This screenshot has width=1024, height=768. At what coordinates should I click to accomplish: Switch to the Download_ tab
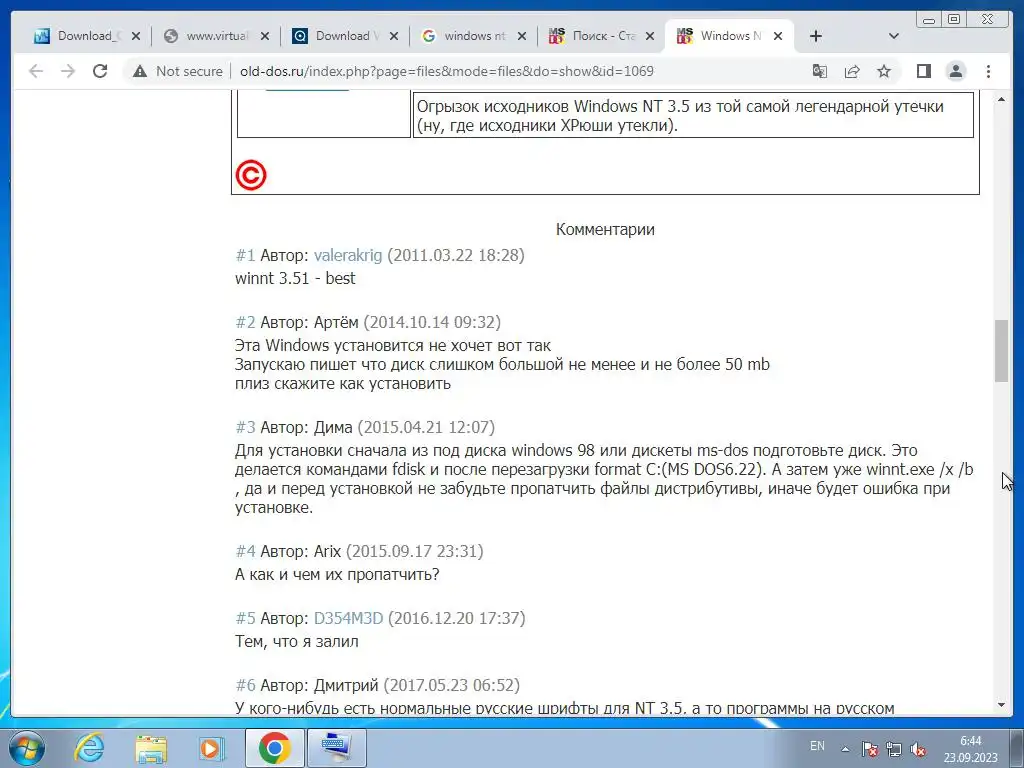click(88, 36)
